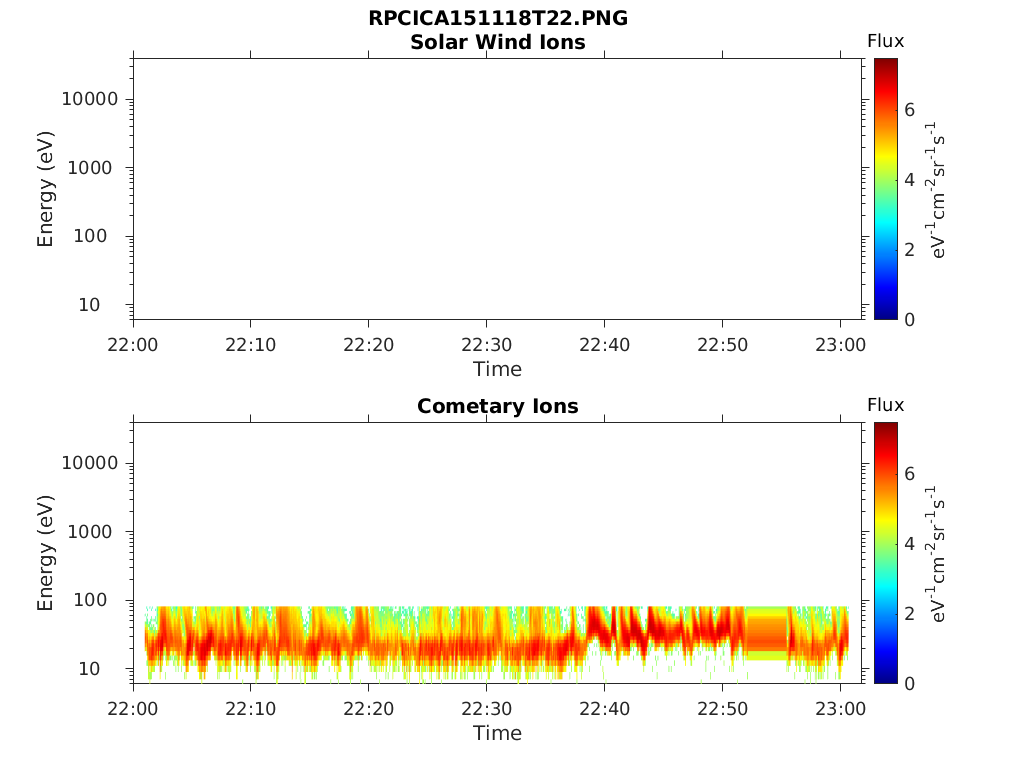Click the 6 label on bottom colorbar
Viewport: 1024px width, 768px height.
910,473
